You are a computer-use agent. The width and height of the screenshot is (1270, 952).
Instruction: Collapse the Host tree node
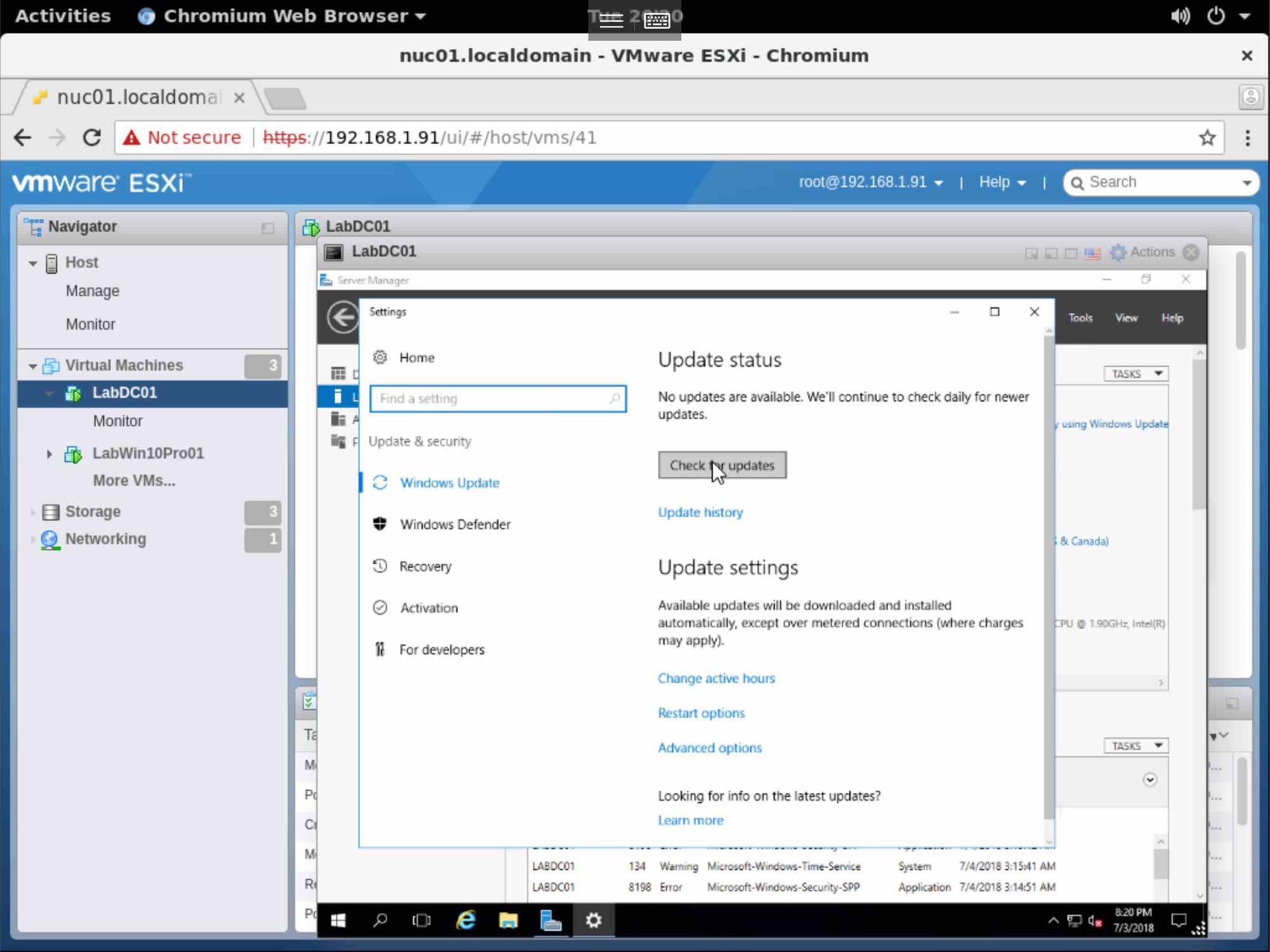(32, 263)
